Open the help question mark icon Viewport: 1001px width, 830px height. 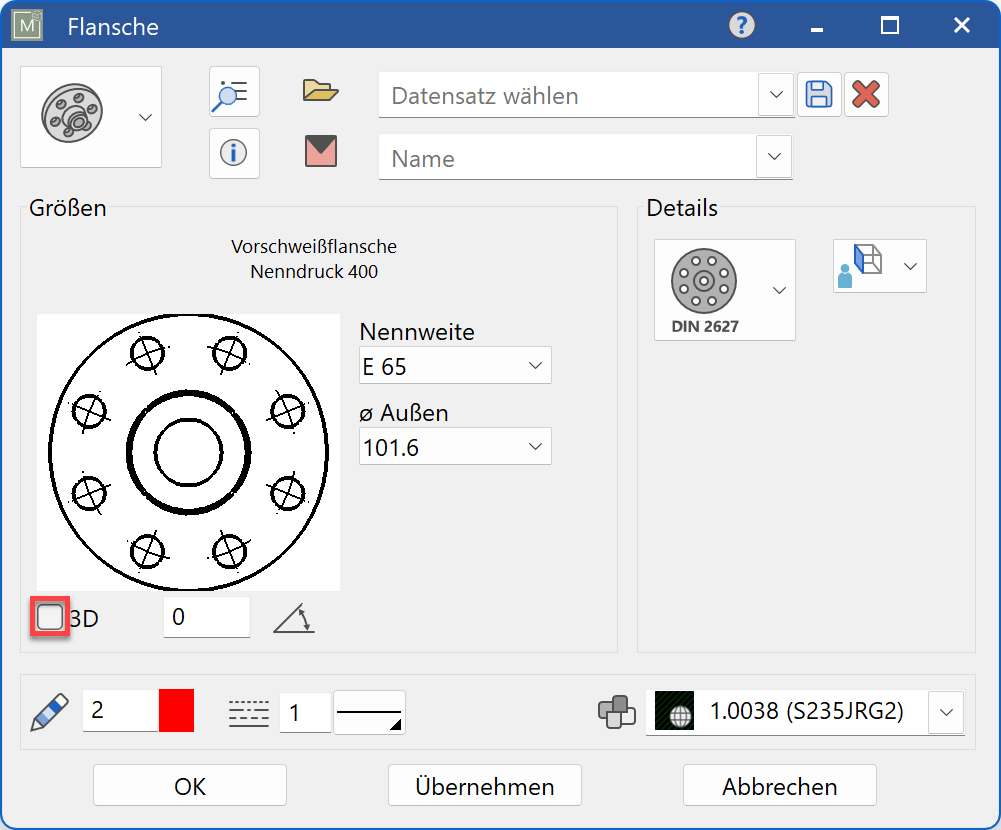tap(741, 25)
